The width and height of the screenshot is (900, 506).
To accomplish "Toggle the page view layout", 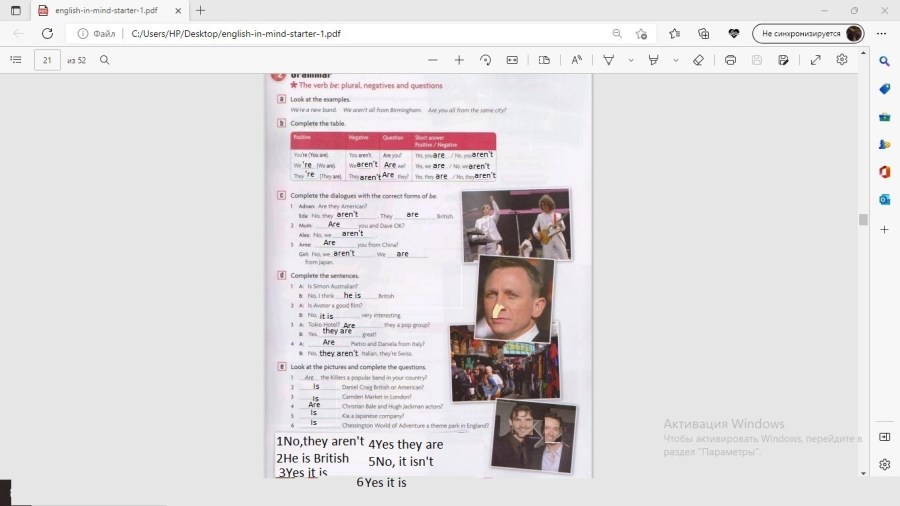I will pos(544,60).
